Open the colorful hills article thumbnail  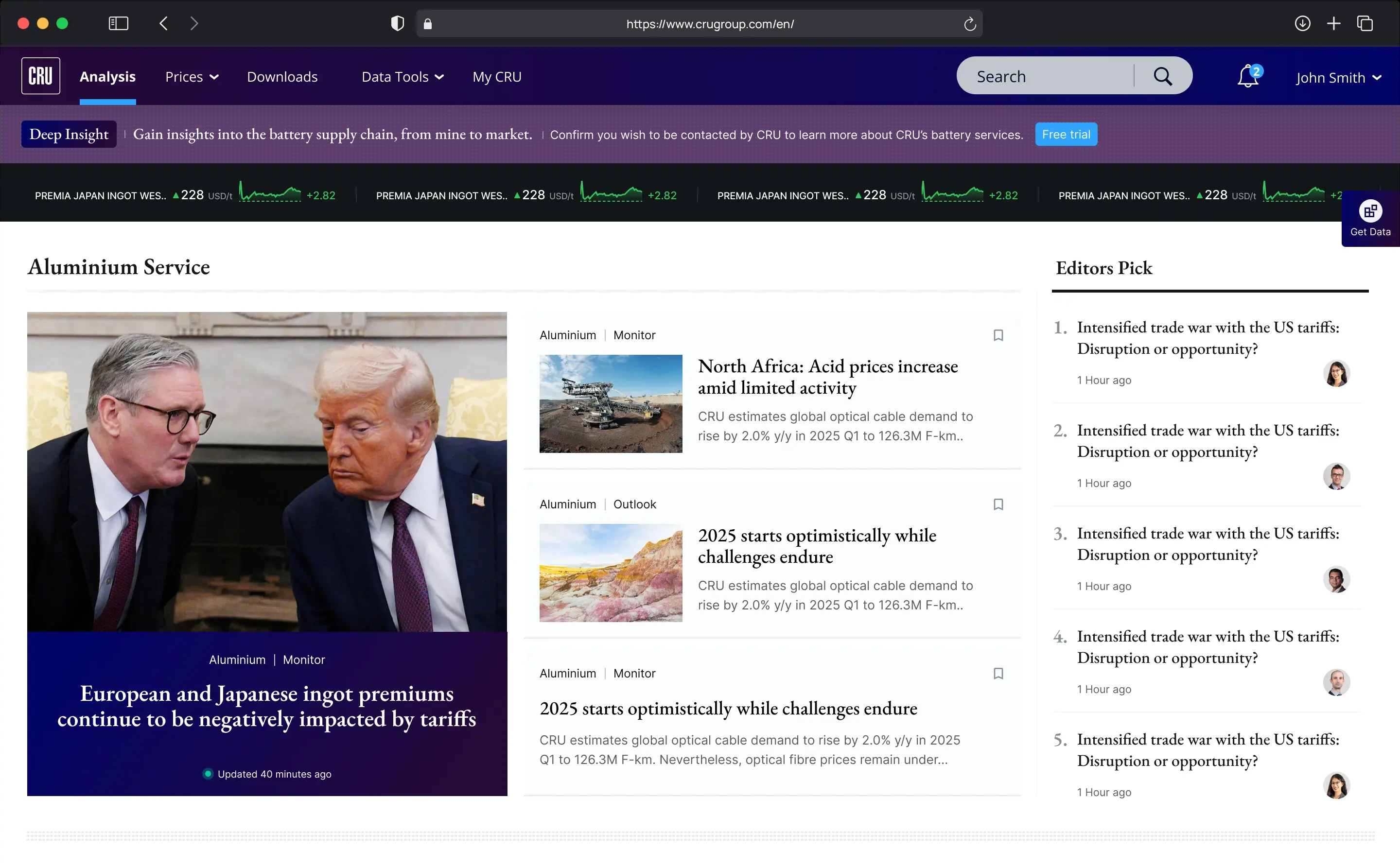tap(611, 573)
